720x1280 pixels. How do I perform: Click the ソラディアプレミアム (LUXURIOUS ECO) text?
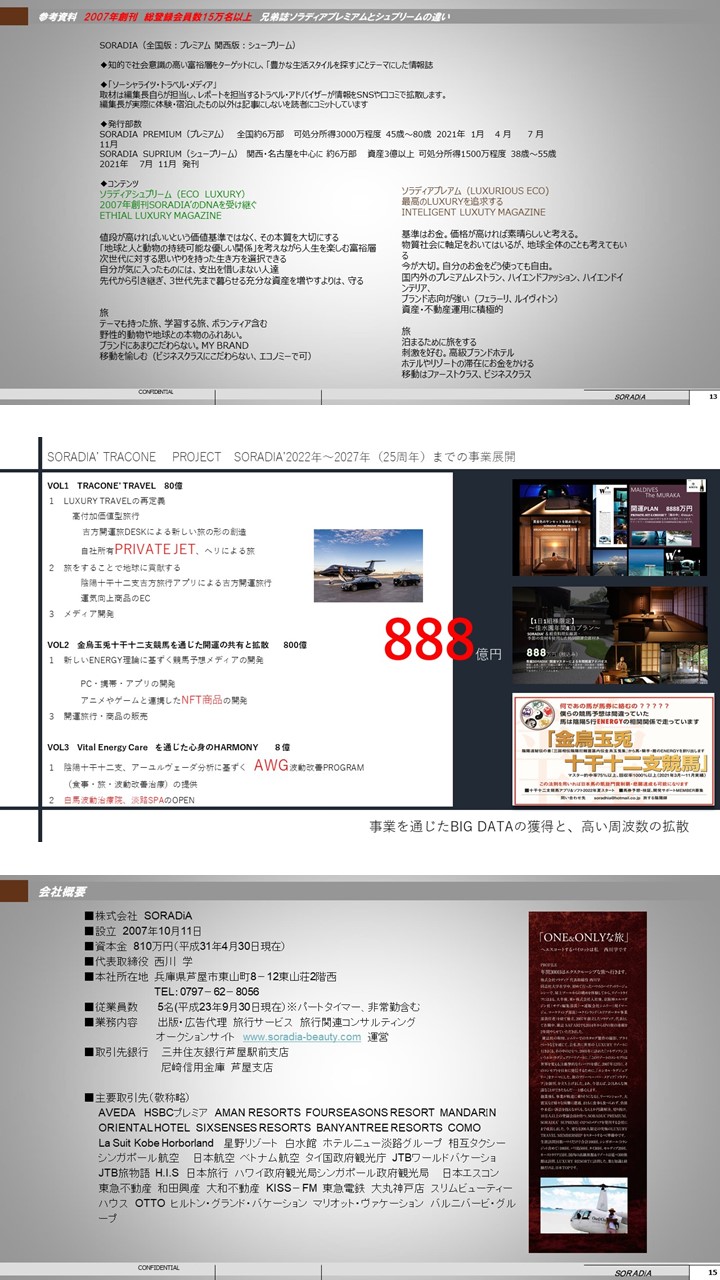(474, 191)
